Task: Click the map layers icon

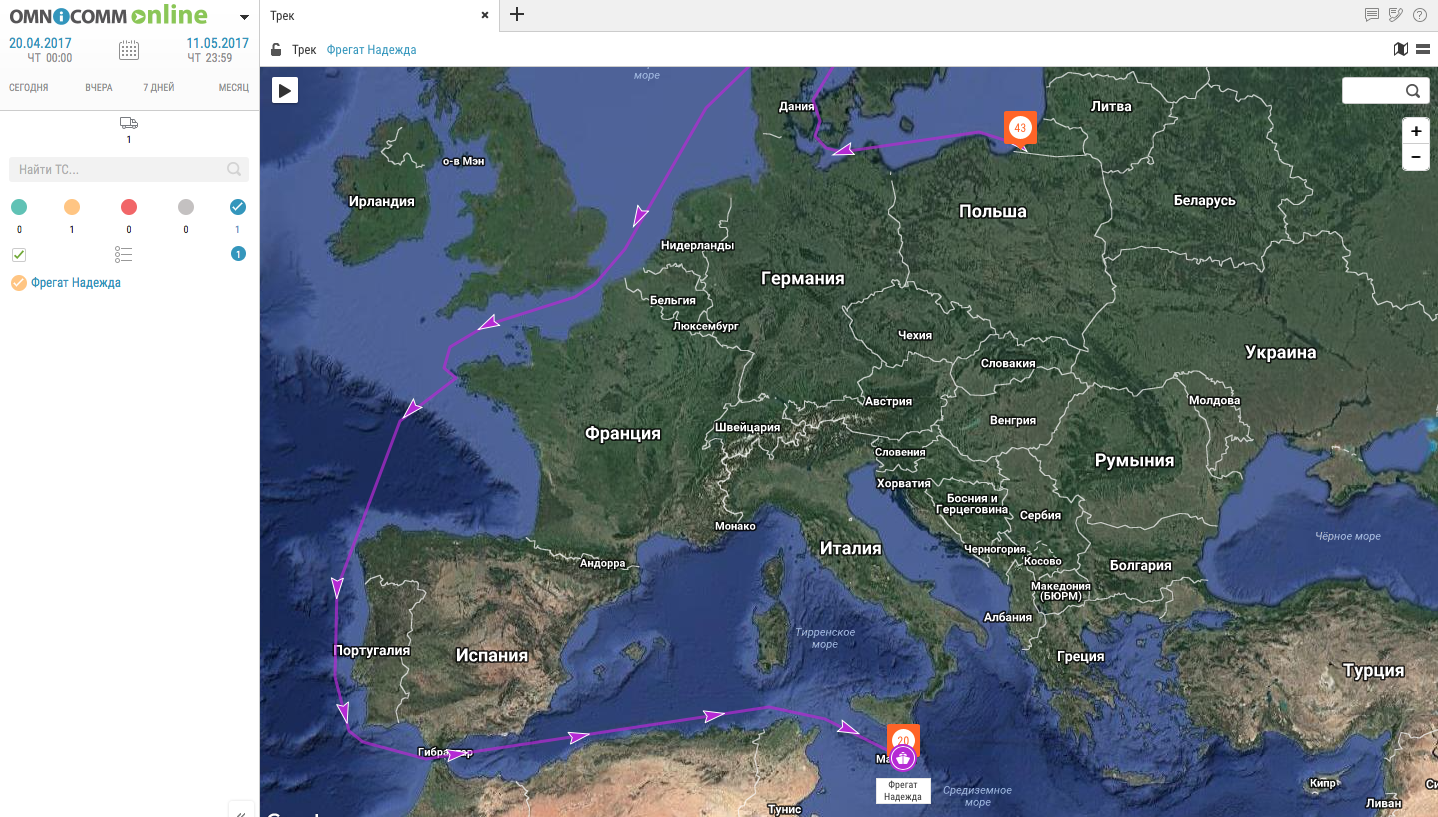Action: coord(1400,49)
